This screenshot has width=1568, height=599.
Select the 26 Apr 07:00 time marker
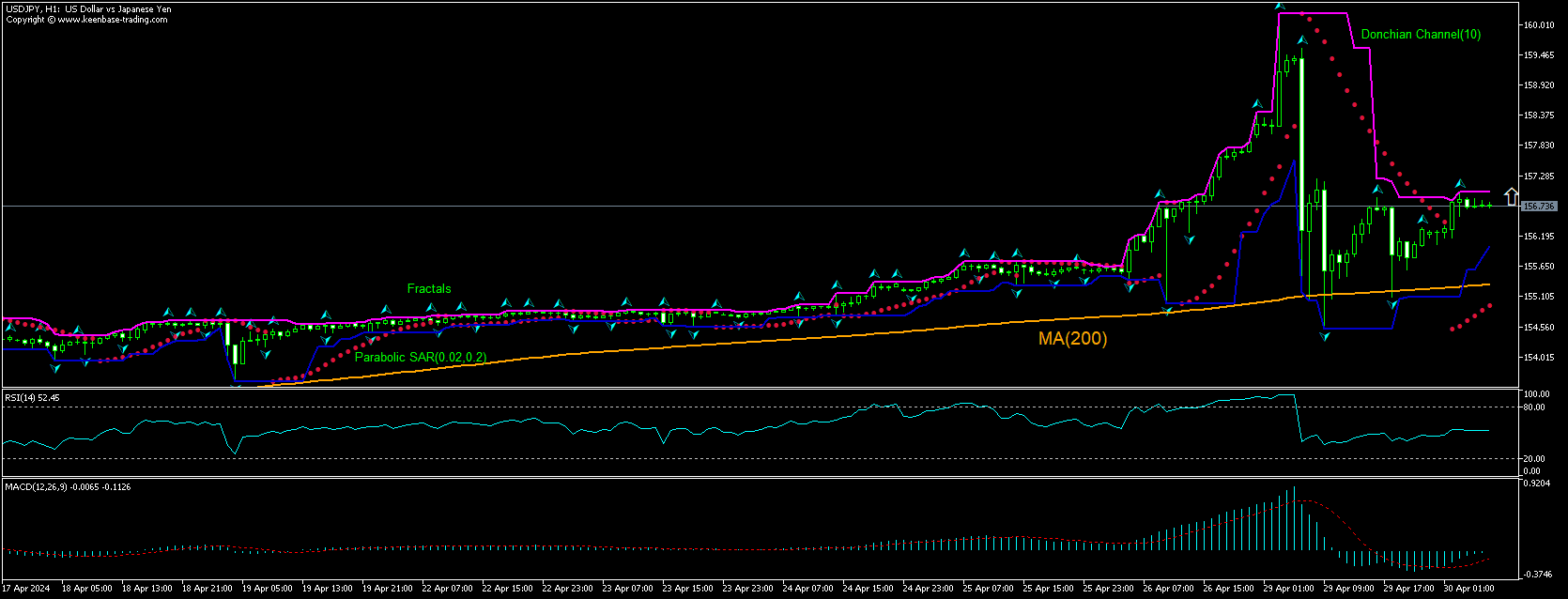coord(1167,589)
